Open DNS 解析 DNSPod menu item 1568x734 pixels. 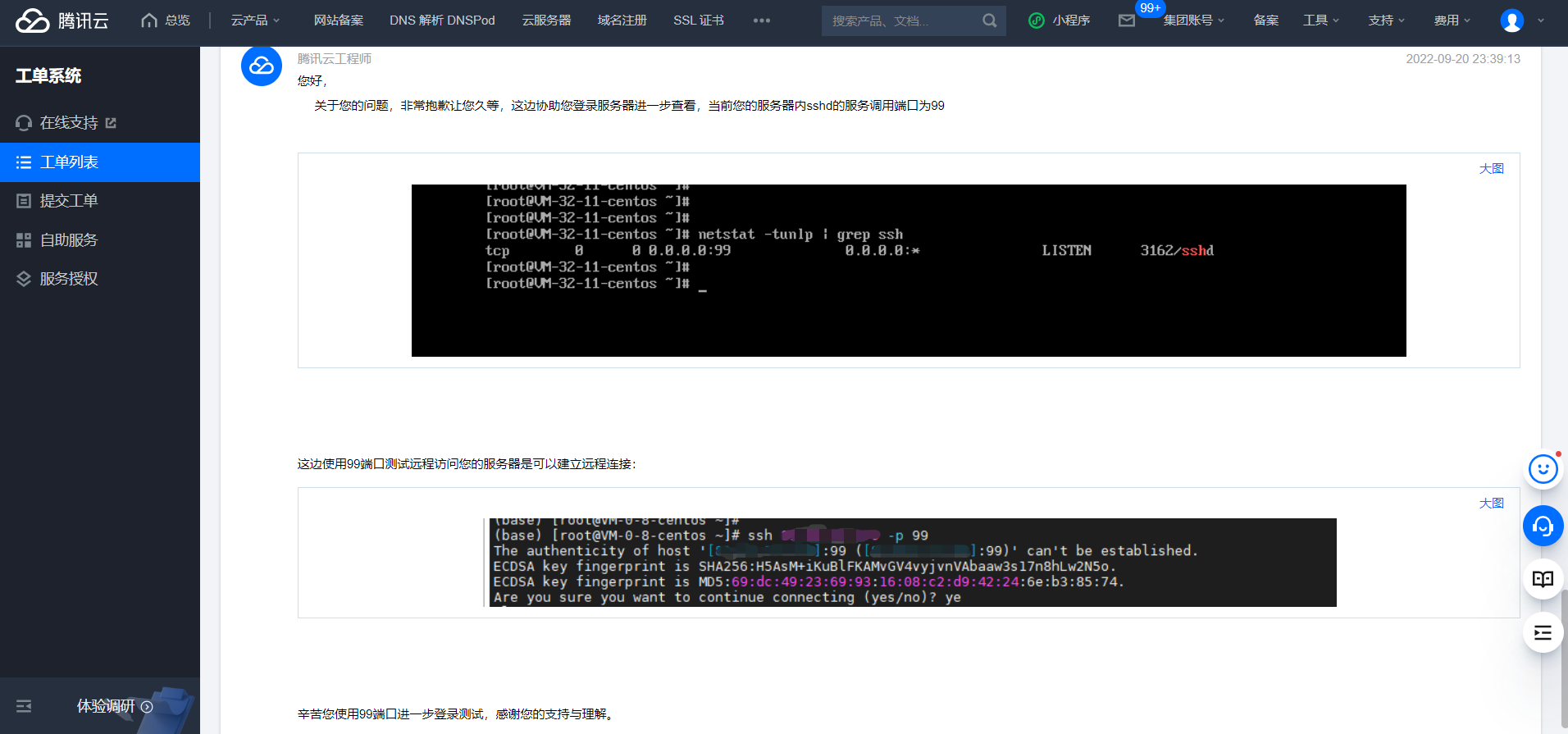[x=442, y=21]
